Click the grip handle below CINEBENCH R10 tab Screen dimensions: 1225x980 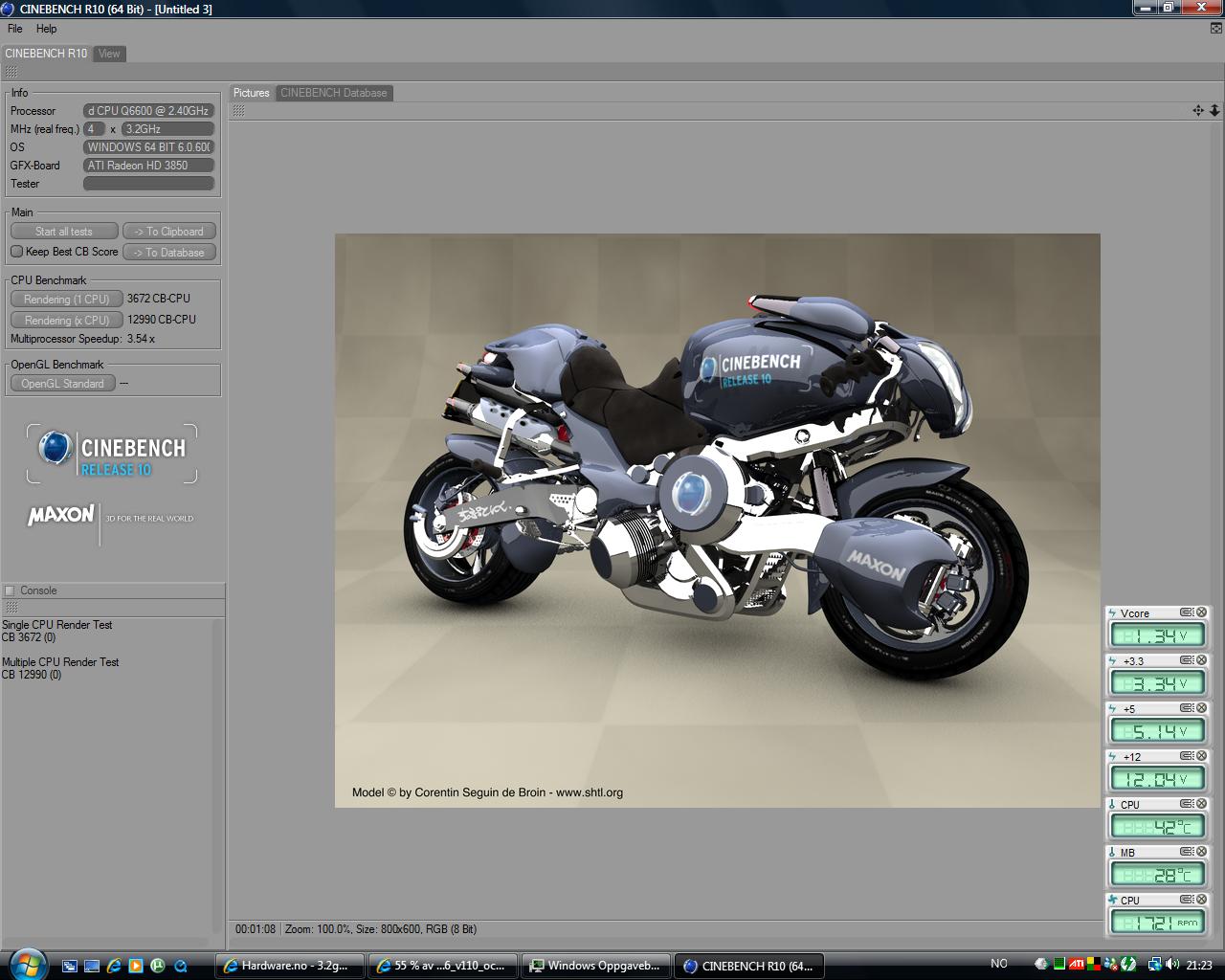point(11,72)
